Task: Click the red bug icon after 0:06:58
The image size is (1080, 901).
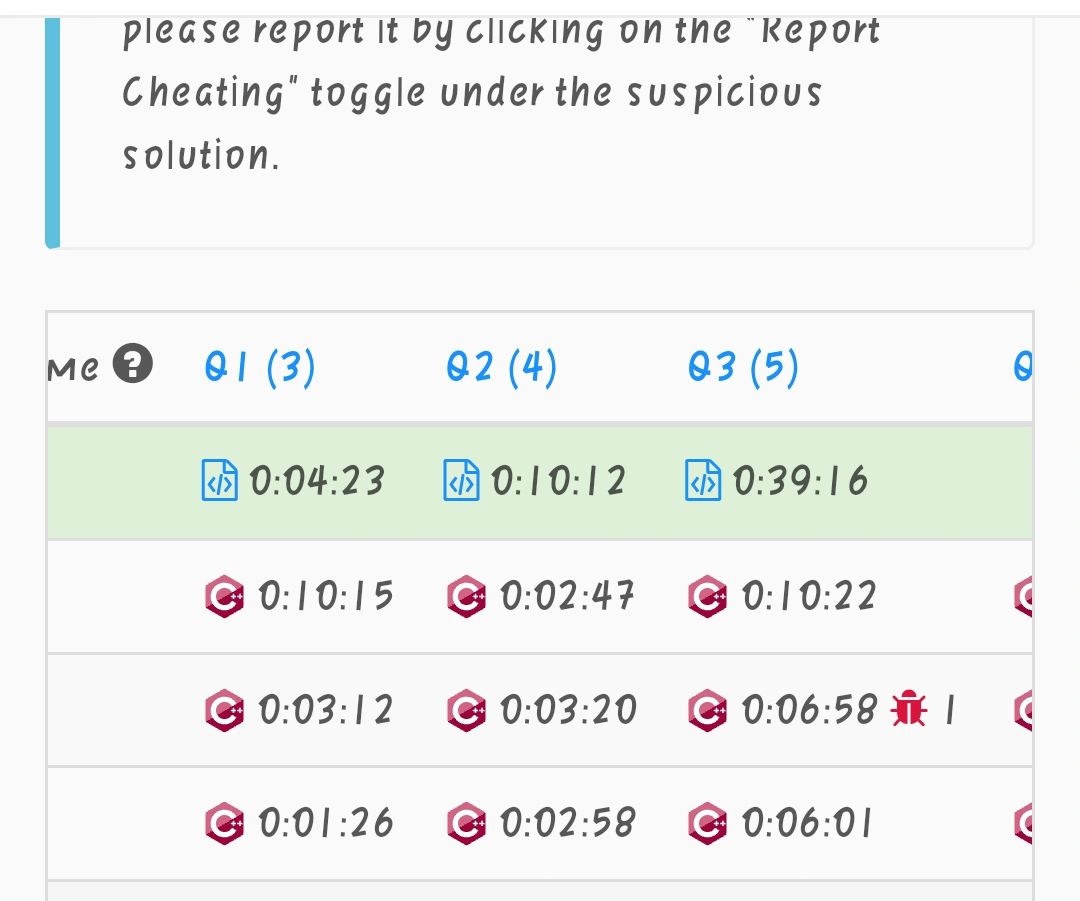Action: [x=908, y=708]
